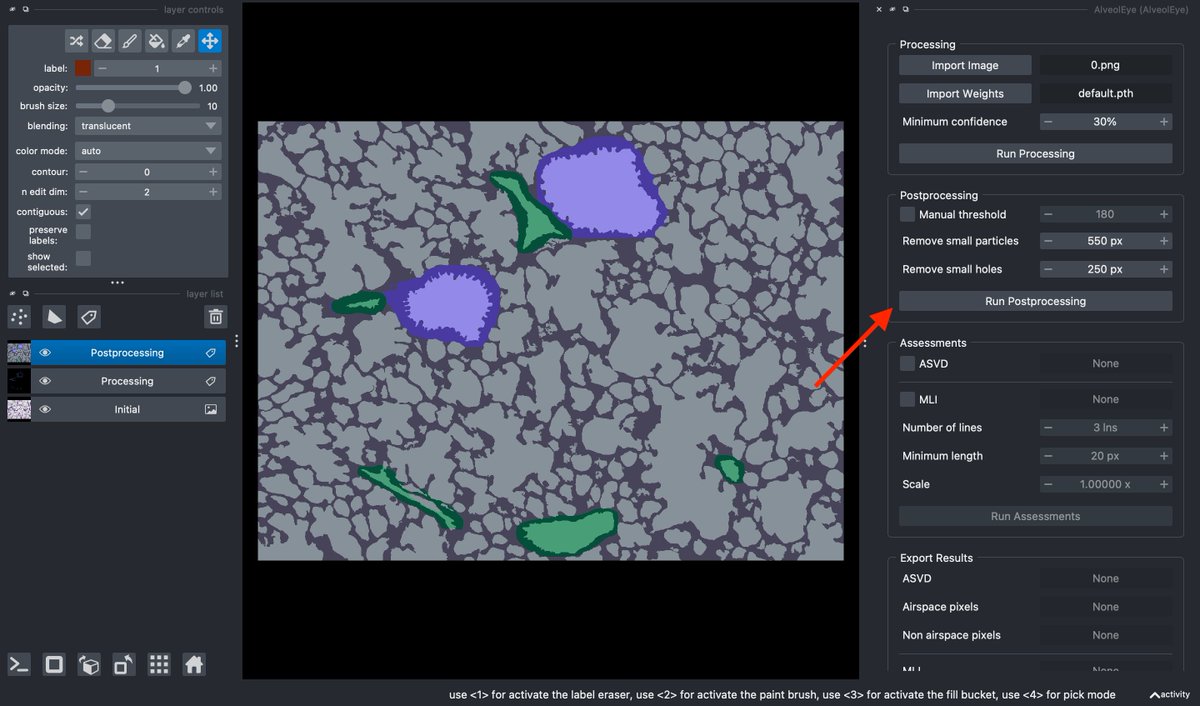Increase label number with plus
1200x706 pixels.
click(213, 69)
